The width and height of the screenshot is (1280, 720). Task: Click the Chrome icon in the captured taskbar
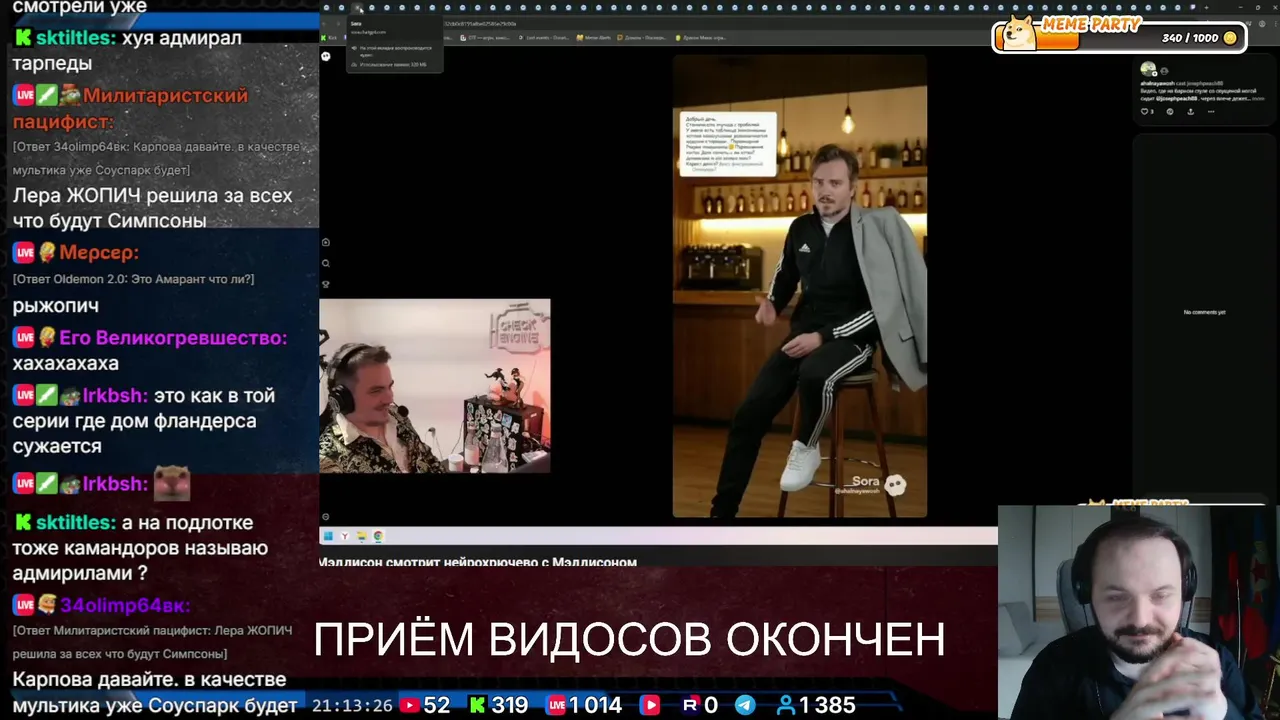[378, 536]
